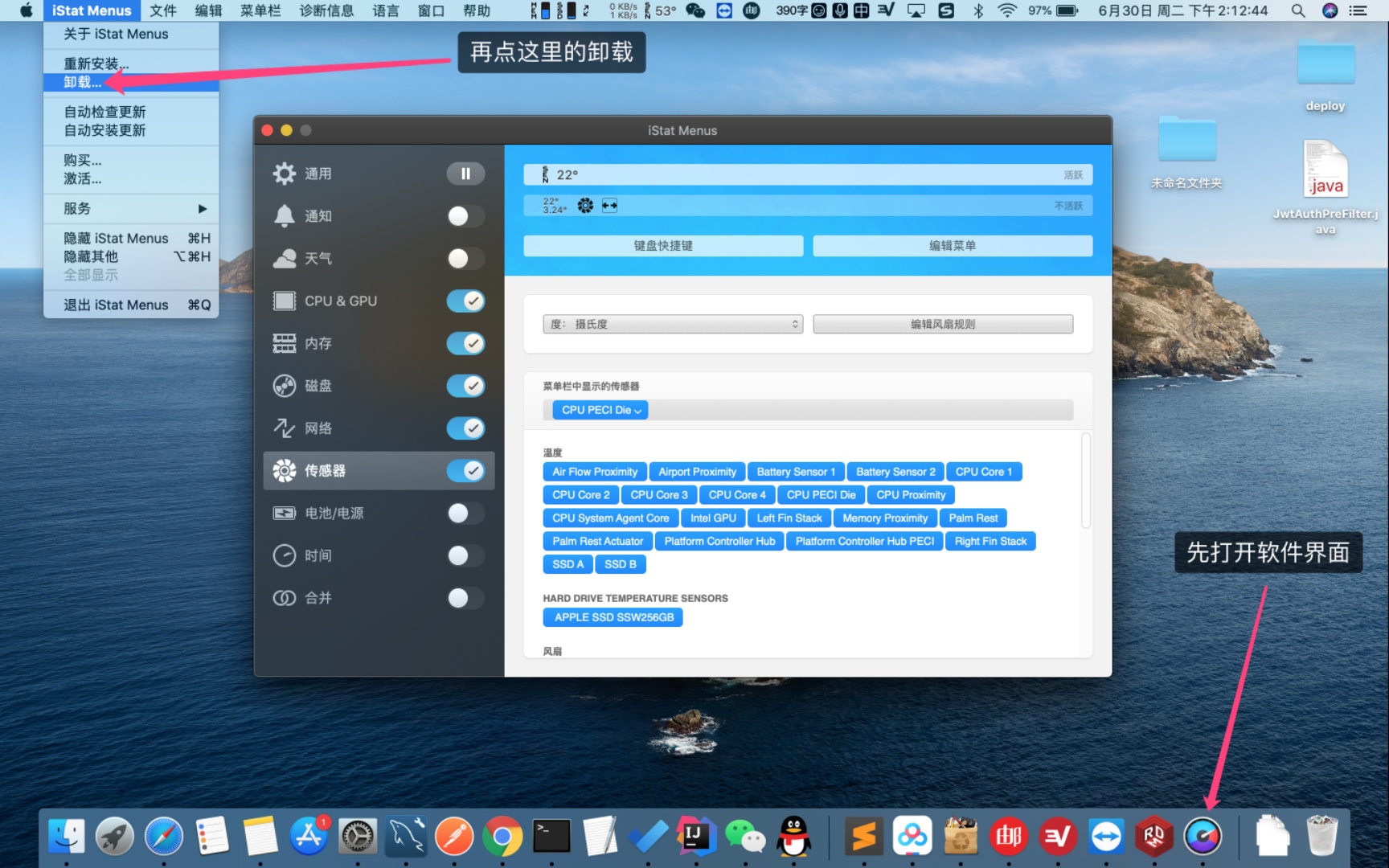Open the 诊断信息 menu in the menu bar

326,10
